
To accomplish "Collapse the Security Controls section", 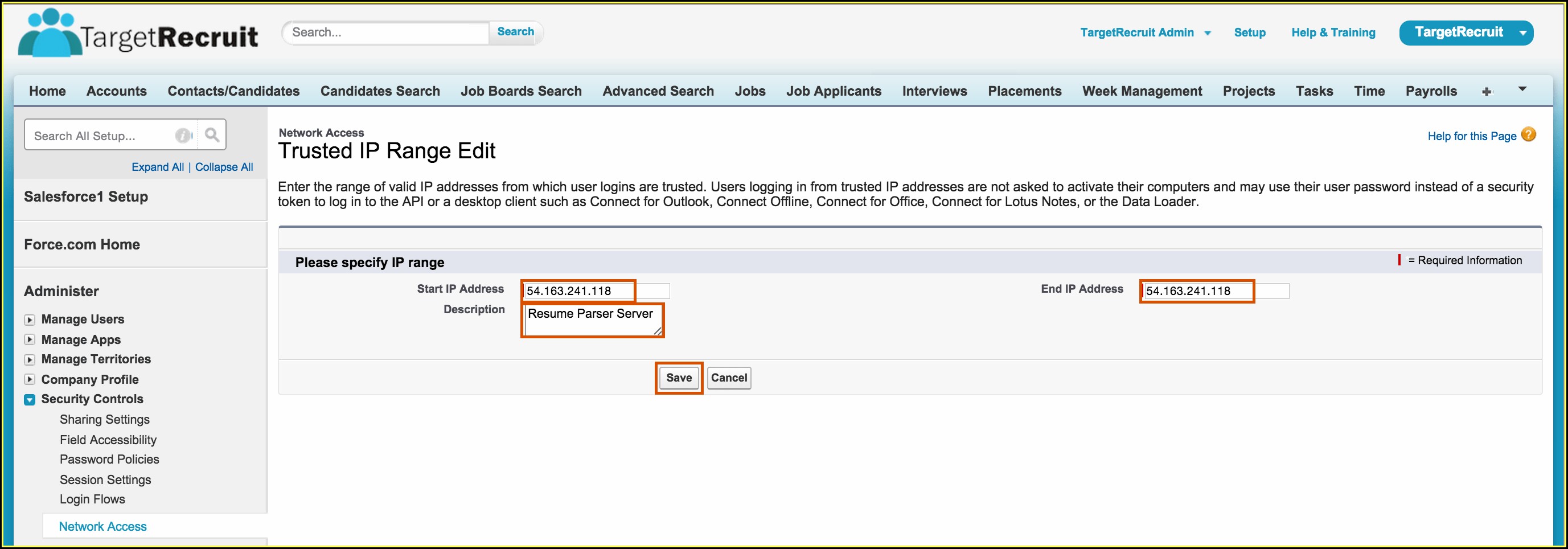I will click(x=29, y=400).
